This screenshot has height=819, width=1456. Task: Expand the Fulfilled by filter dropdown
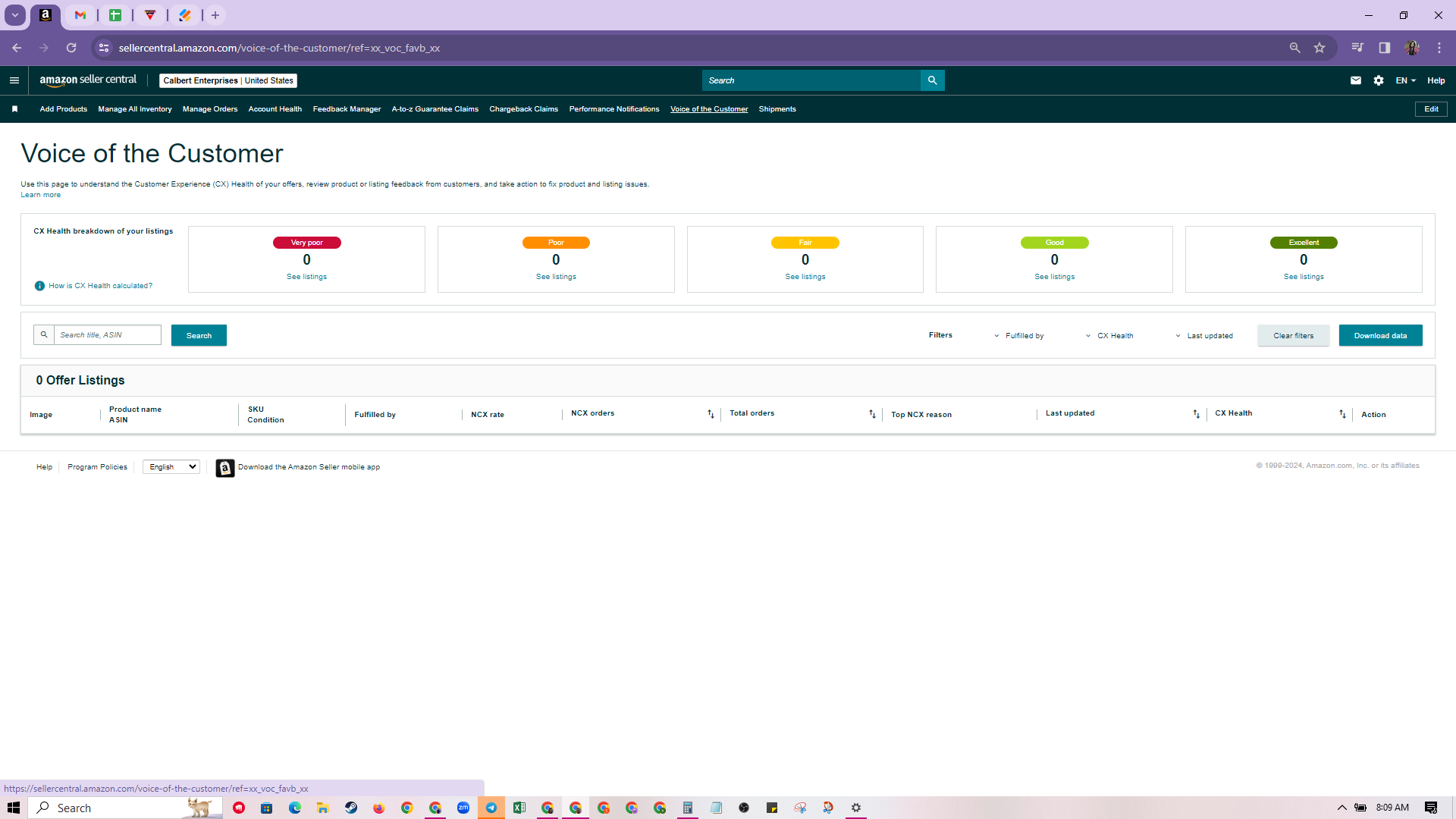pyautogui.click(x=1018, y=336)
